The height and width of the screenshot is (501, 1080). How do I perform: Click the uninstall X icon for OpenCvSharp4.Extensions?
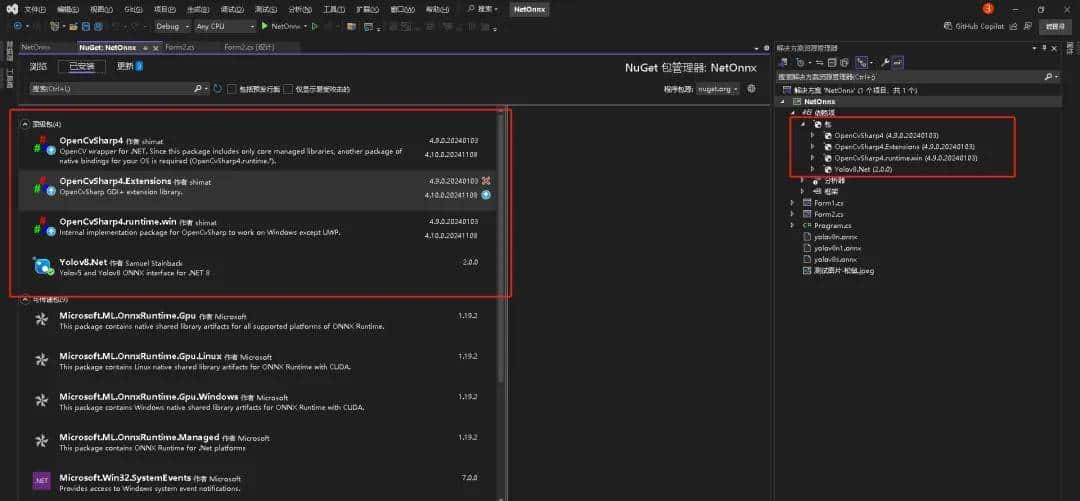486,181
